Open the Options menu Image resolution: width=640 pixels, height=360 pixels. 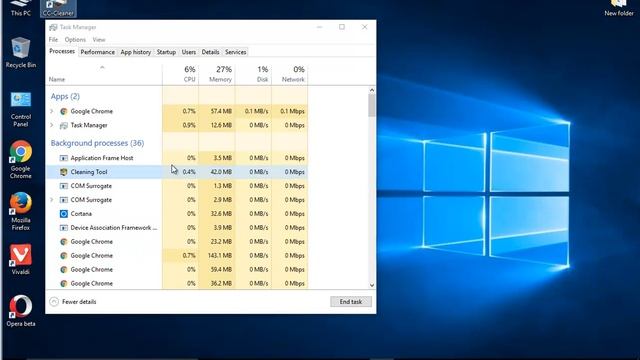(75, 40)
